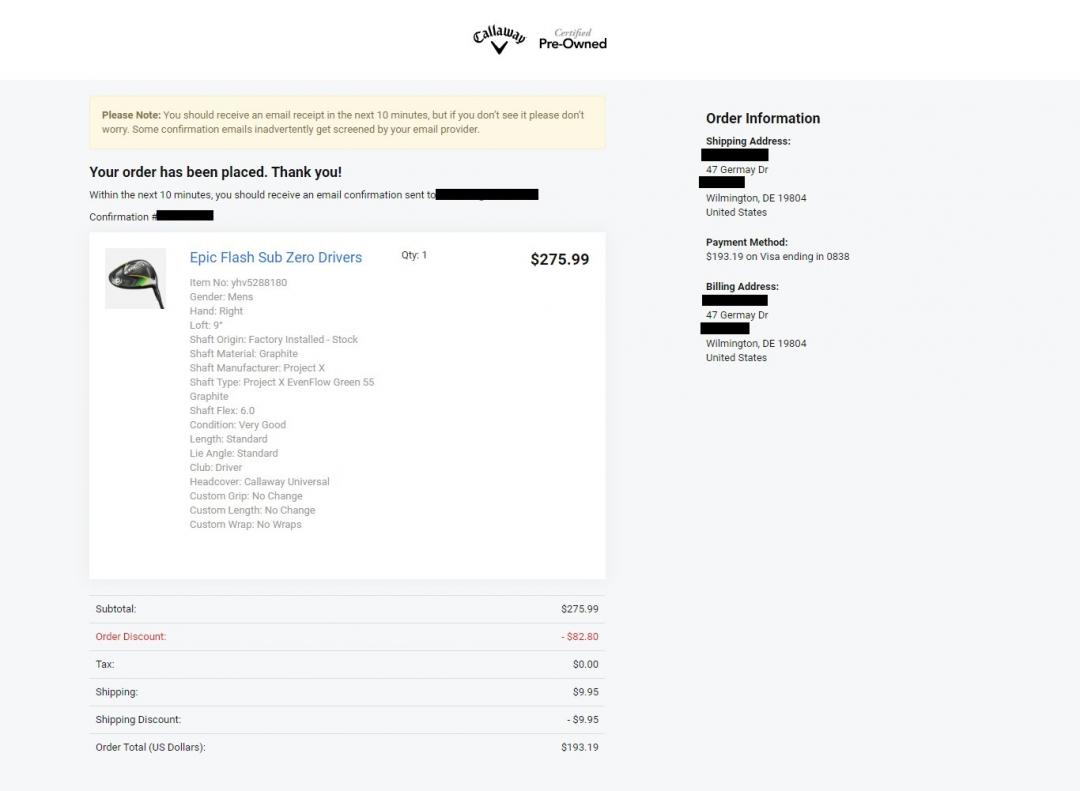The image size is (1080, 791).
Task: Click the Qty: 1 quantity text
Action: [x=414, y=255]
